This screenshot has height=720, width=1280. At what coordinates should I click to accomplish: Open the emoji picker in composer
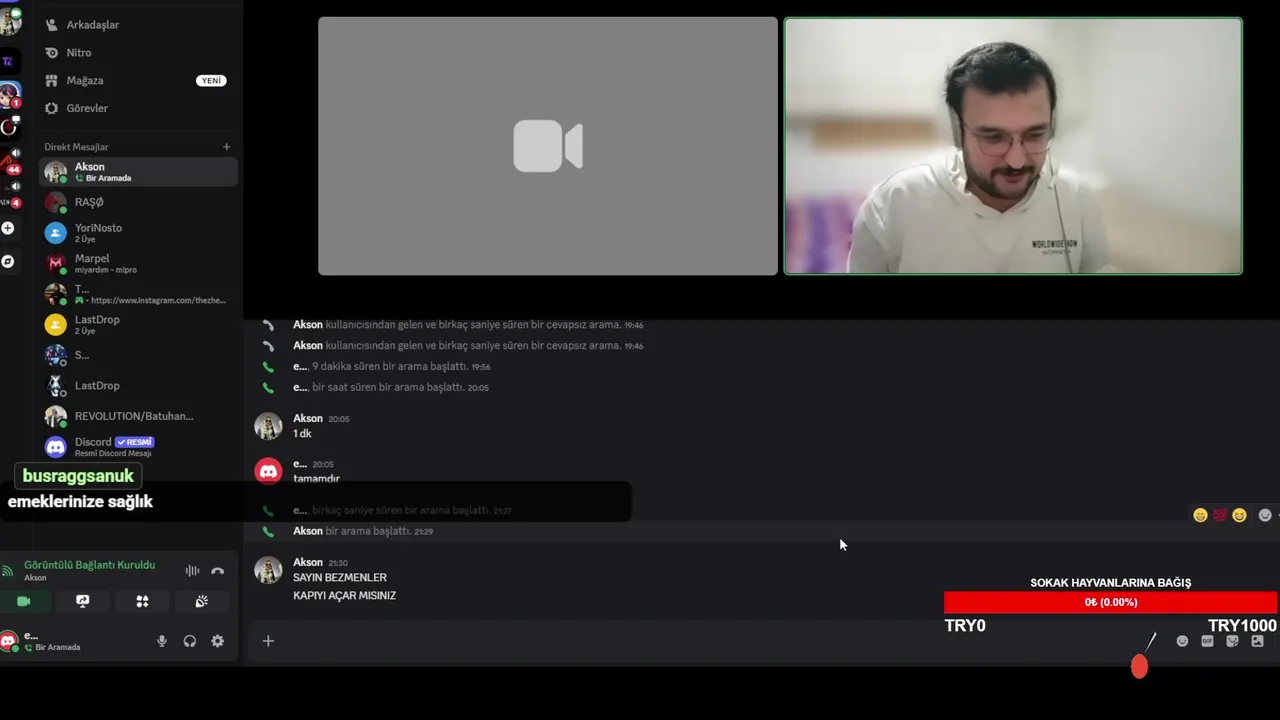tap(1182, 641)
